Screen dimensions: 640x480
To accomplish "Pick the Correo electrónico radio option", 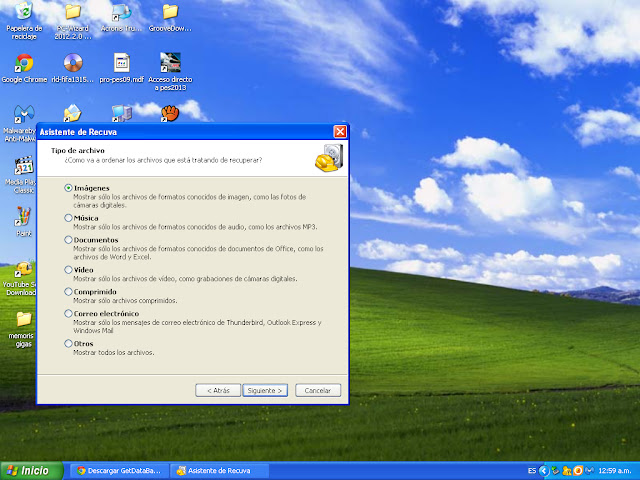I will pyautogui.click(x=68, y=313).
